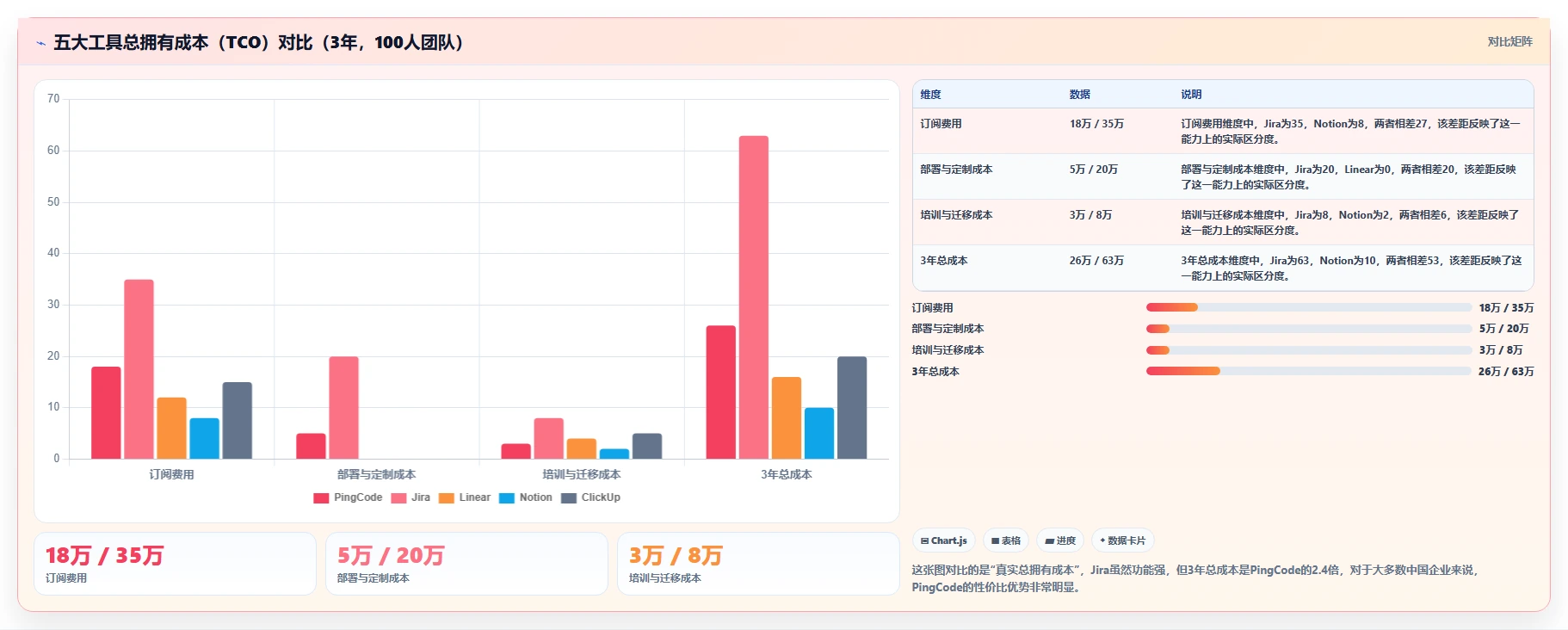Click the 部署与定制成本 progress bar
The height and width of the screenshot is (630, 1568).
click(1308, 329)
